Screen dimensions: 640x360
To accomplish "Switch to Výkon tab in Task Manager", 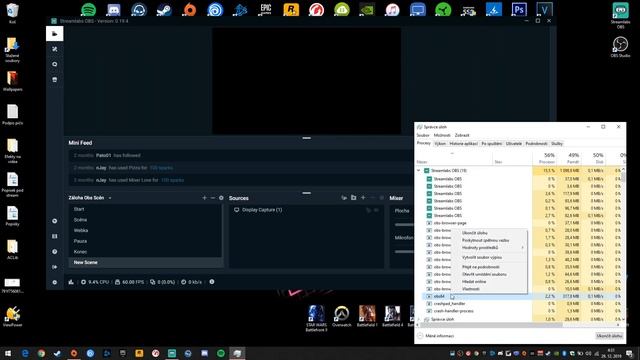I will click(440, 144).
